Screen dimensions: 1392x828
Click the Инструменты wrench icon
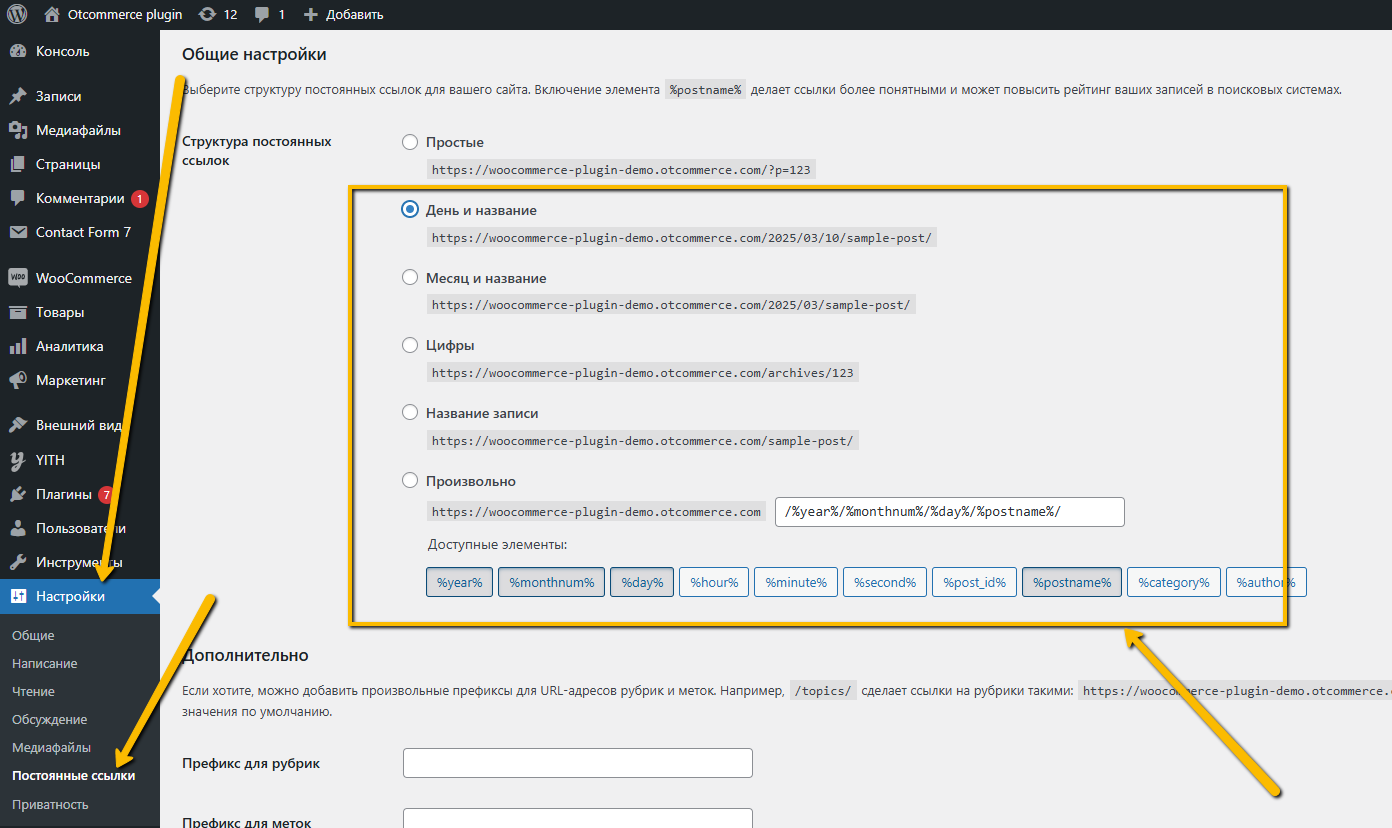click(18, 562)
